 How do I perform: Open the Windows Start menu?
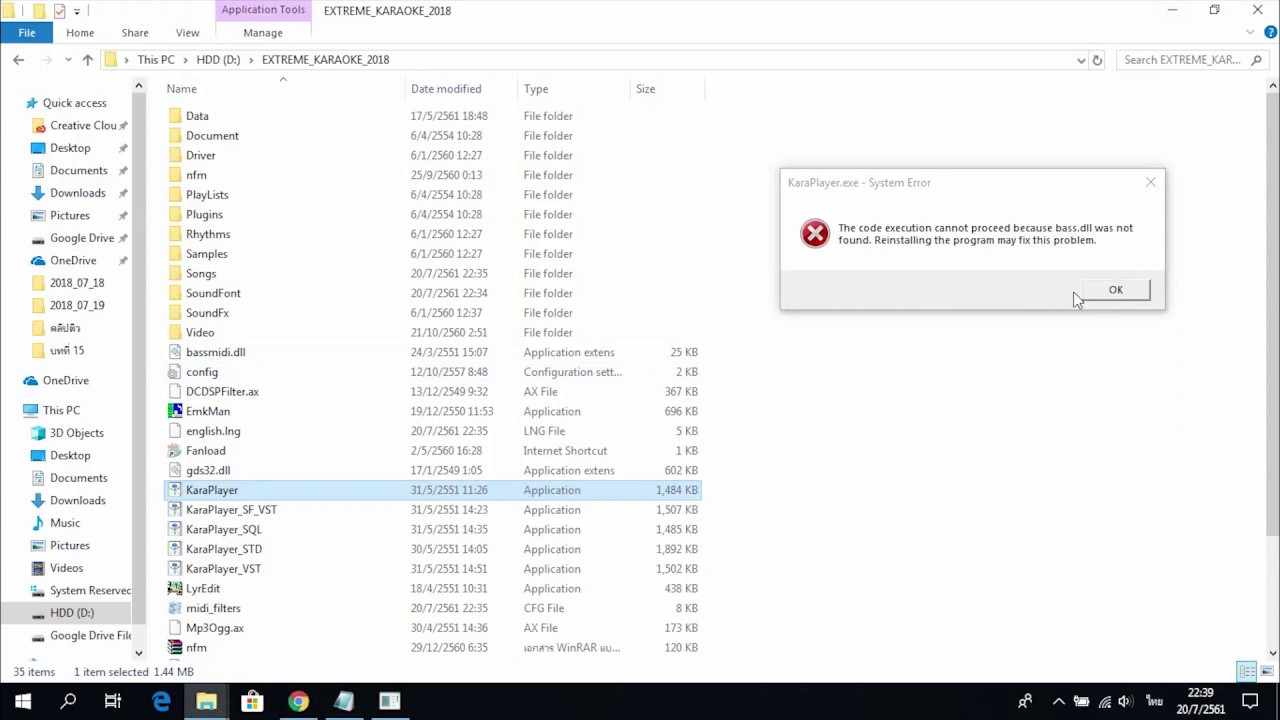pos(22,701)
